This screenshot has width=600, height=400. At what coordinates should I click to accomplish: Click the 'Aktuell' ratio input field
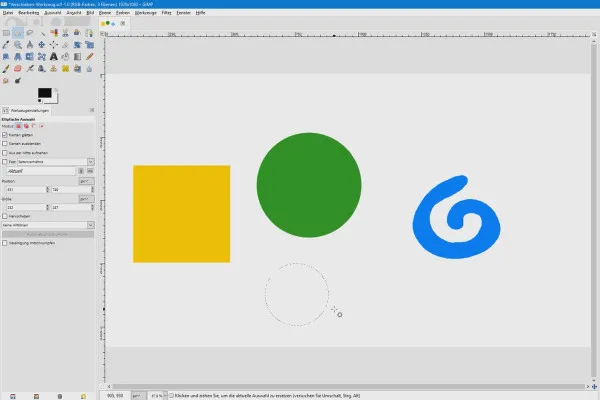click(41, 171)
